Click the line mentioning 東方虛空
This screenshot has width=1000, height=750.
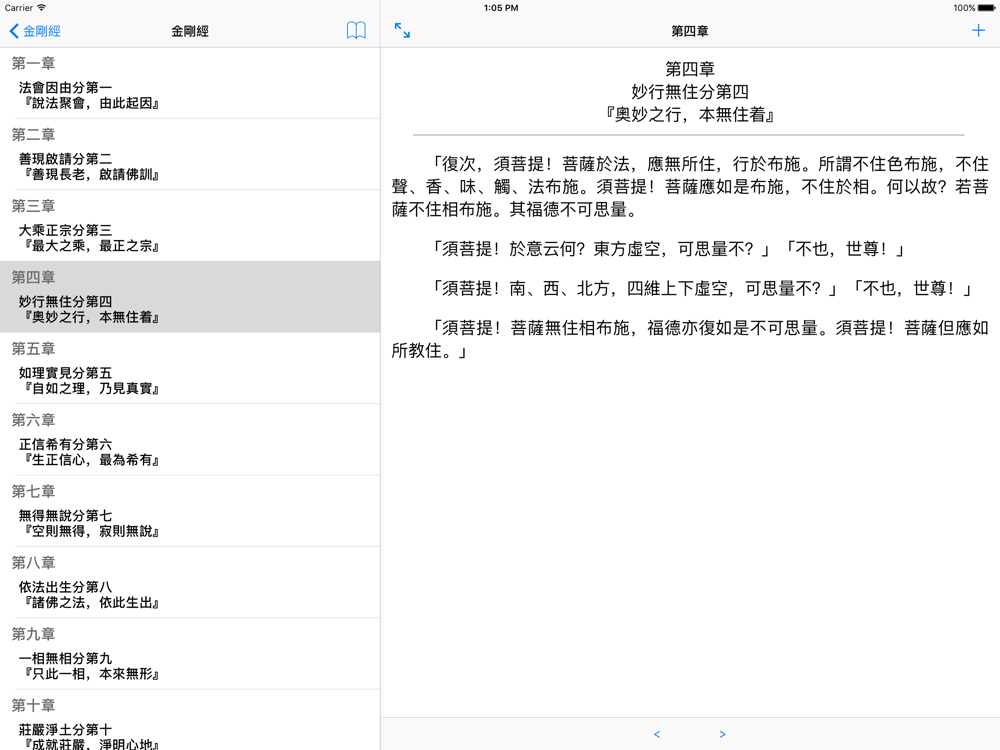tap(668, 249)
